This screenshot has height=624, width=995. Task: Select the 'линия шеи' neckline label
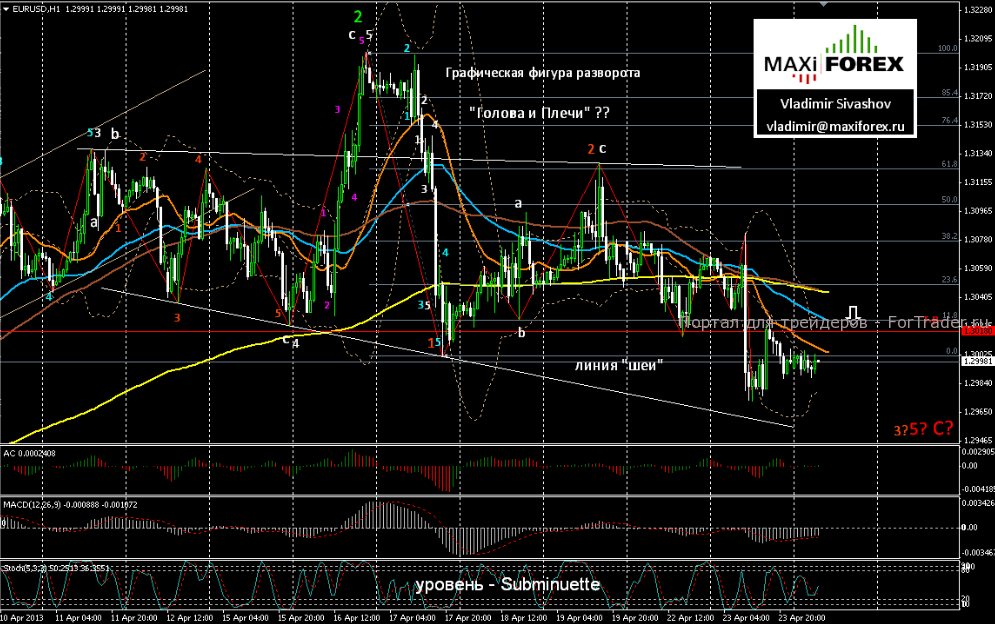point(620,366)
